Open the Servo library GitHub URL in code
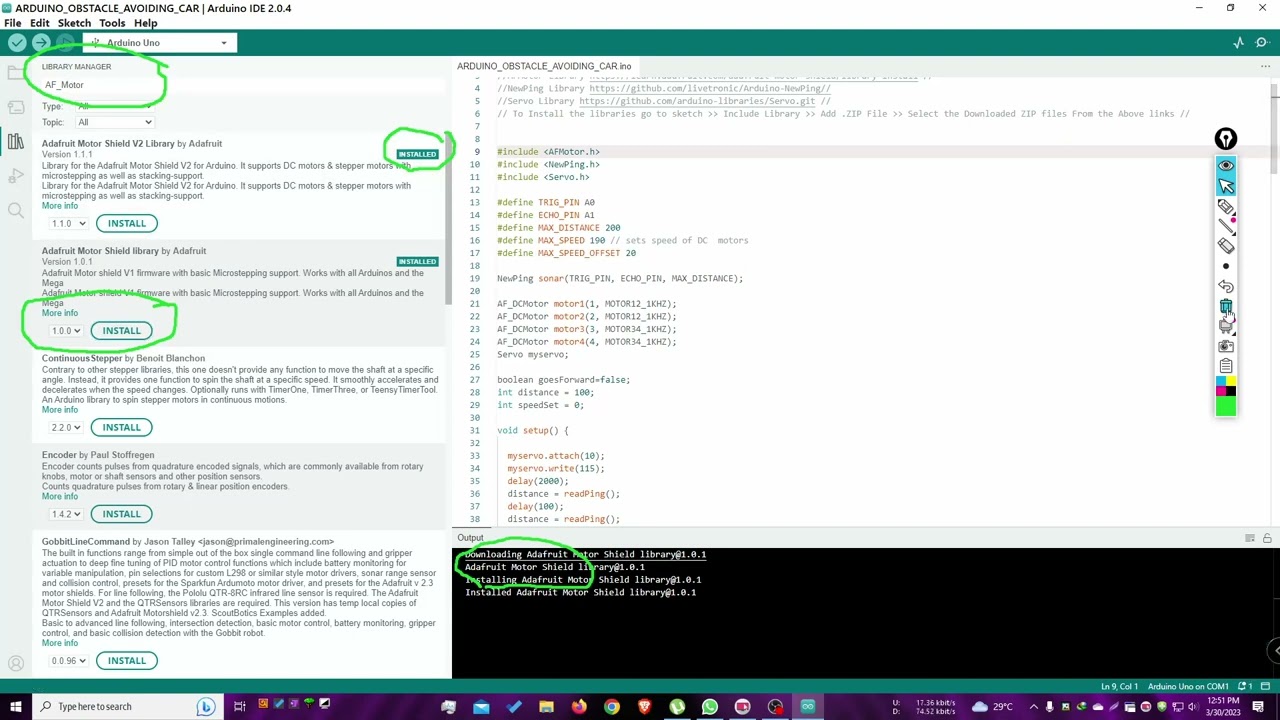Image resolution: width=1280 pixels, height=720 pixels. (x=697, y=101)
